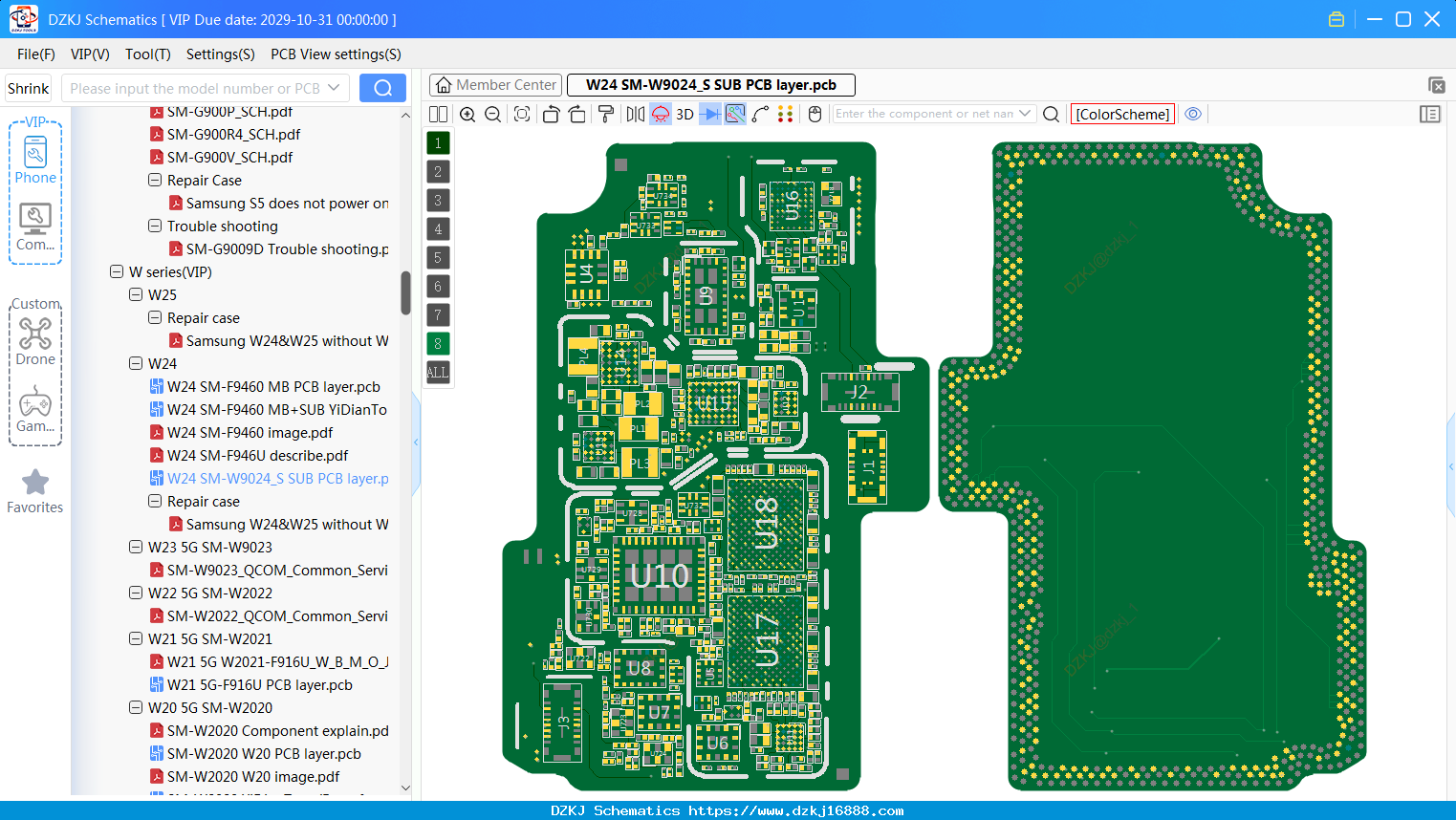Viewport: 1456px width, 820px height.
Task: Select PCB layer 8
Action: pyautogui.click(x=438, y=344)
